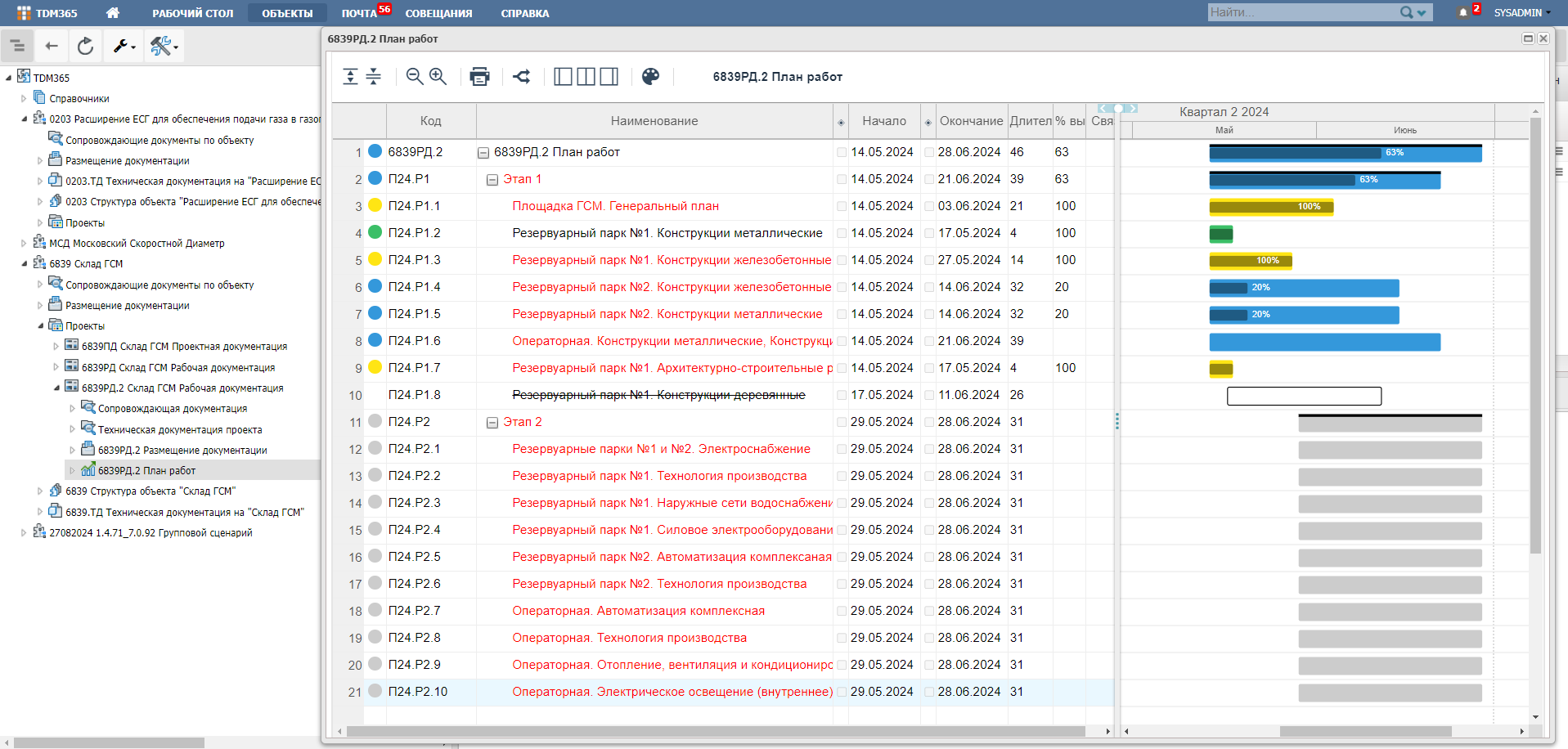This screenshot has width=1568, height=749.
Task: Zoom out the Gantt chart timeline
Action: click(415, 77)
